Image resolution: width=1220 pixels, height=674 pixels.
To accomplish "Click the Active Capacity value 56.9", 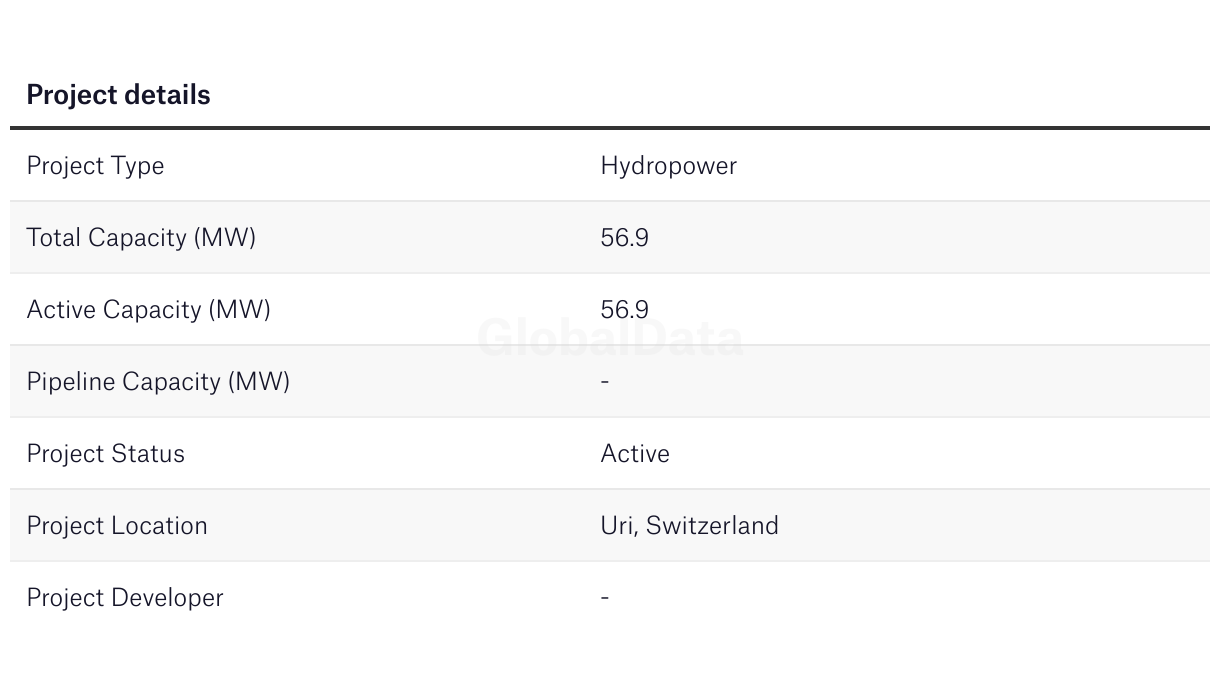I will coord(624,310).
